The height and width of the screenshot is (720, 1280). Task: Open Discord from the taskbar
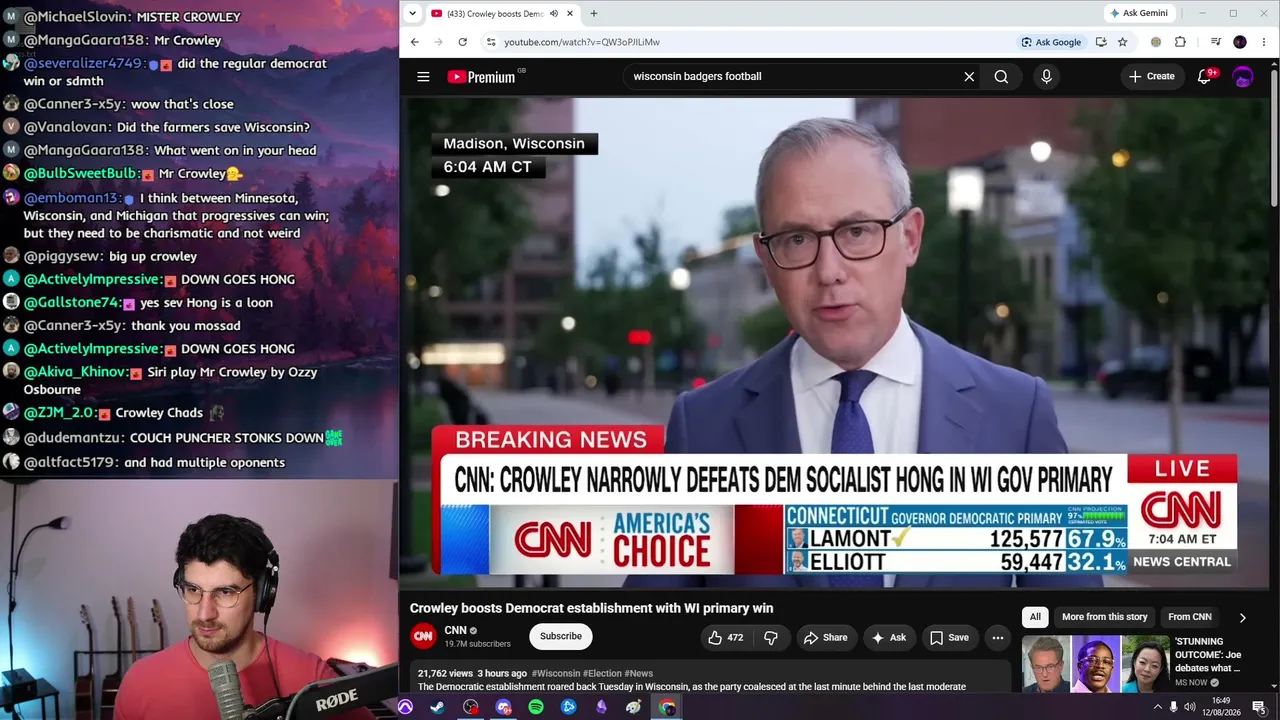503,707
